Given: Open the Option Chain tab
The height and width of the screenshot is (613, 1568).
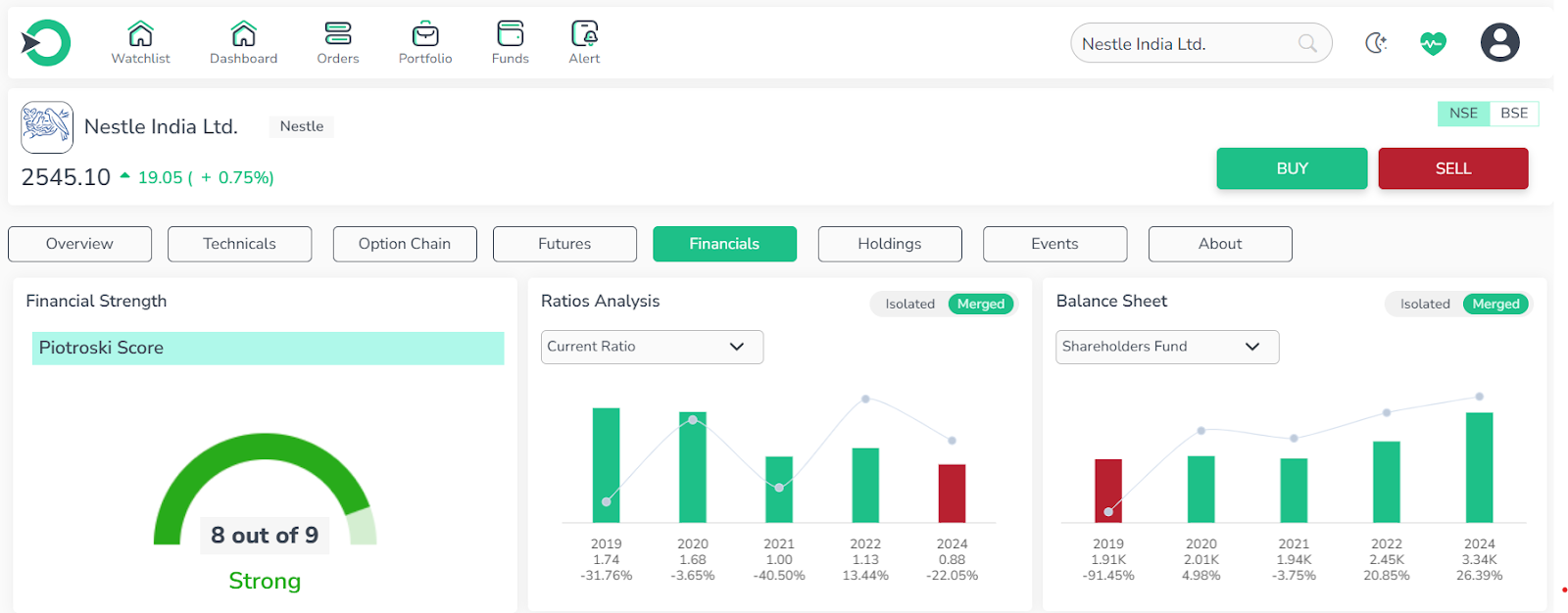Looking at the screenshot, I should tap(405, 244).
